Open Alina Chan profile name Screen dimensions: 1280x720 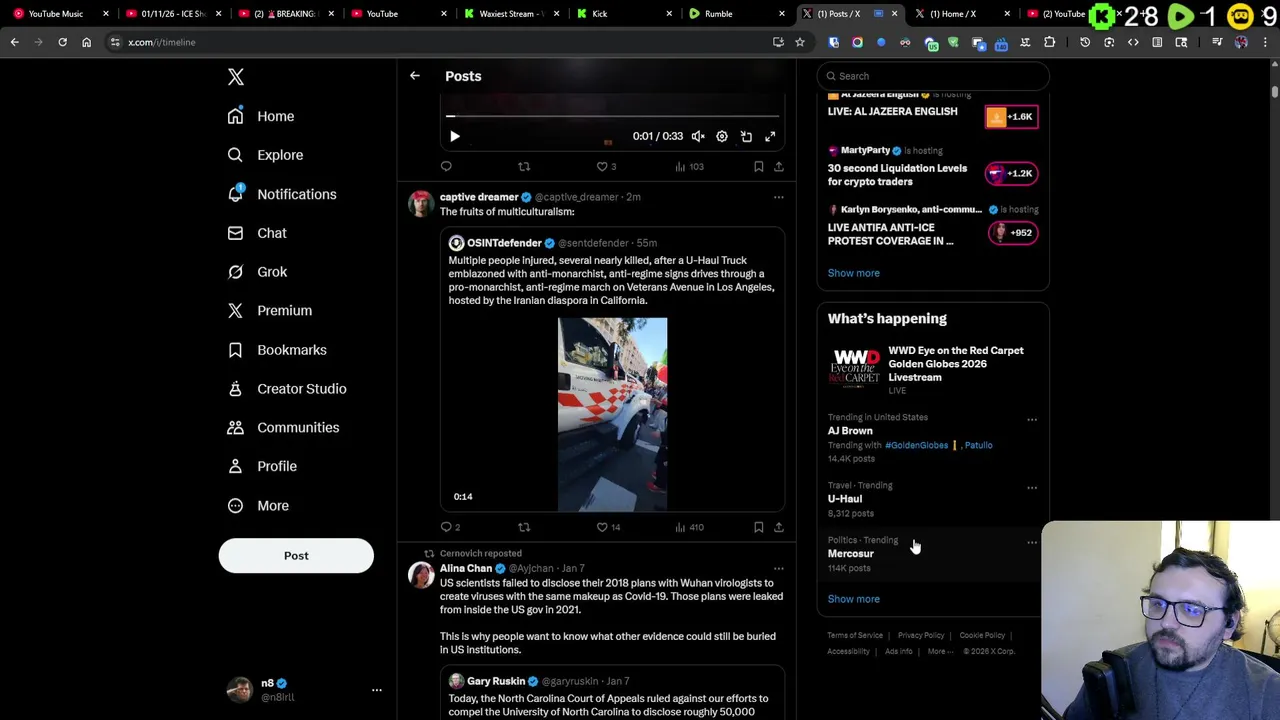pos(466,568)
